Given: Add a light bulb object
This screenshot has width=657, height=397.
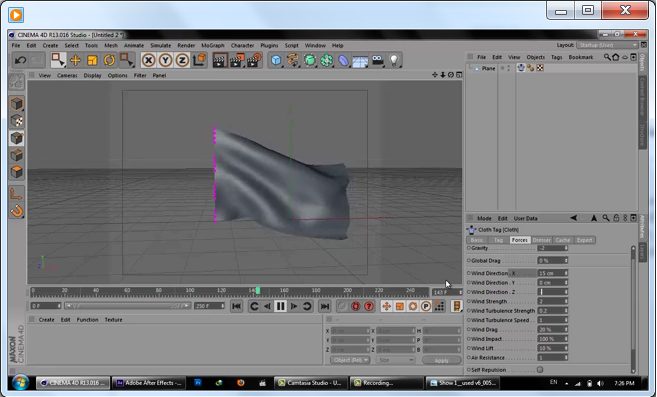Looking at the screenshot, I should click(x=394, y=60).
